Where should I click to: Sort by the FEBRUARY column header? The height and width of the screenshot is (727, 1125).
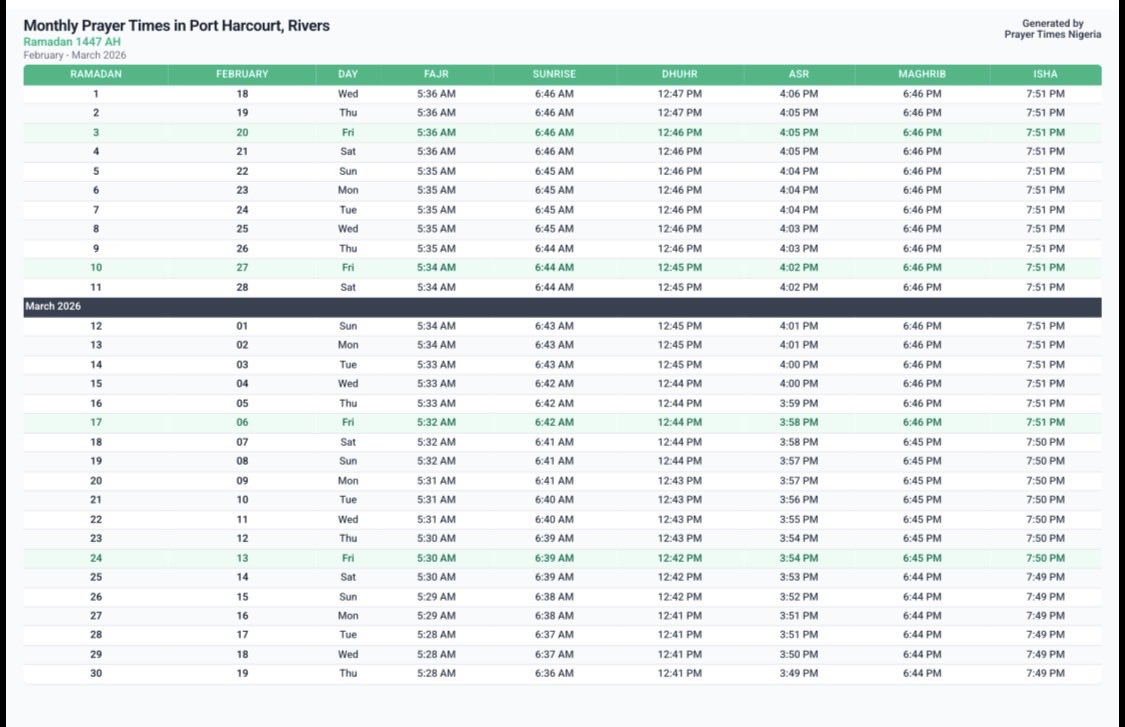242,74
